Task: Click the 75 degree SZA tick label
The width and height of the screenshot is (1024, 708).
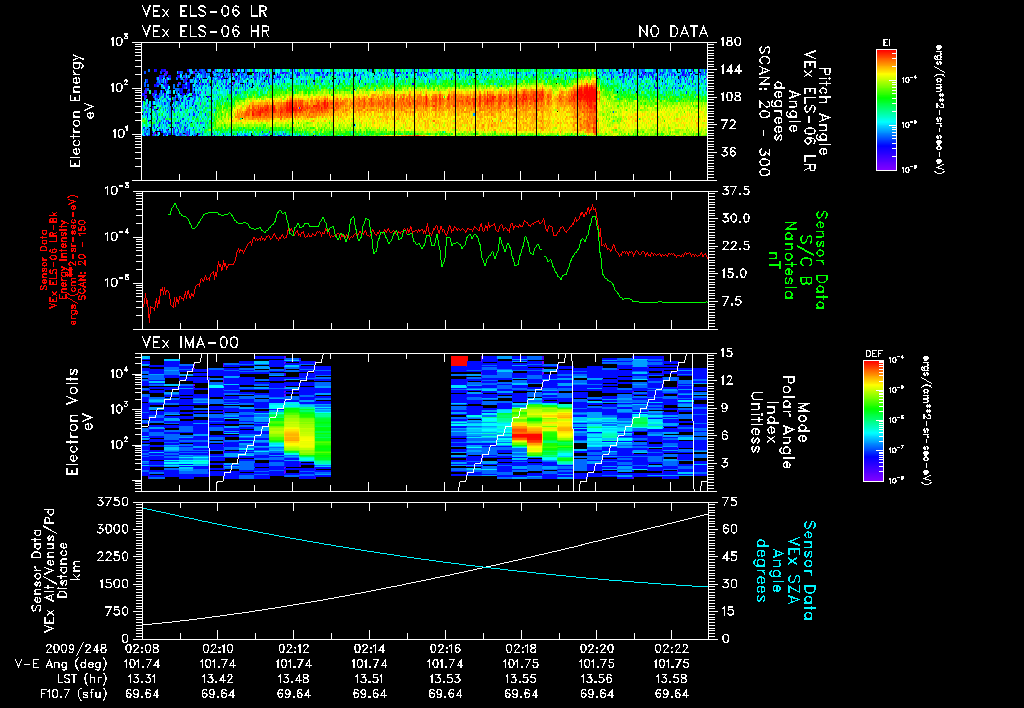Action: 729,502
